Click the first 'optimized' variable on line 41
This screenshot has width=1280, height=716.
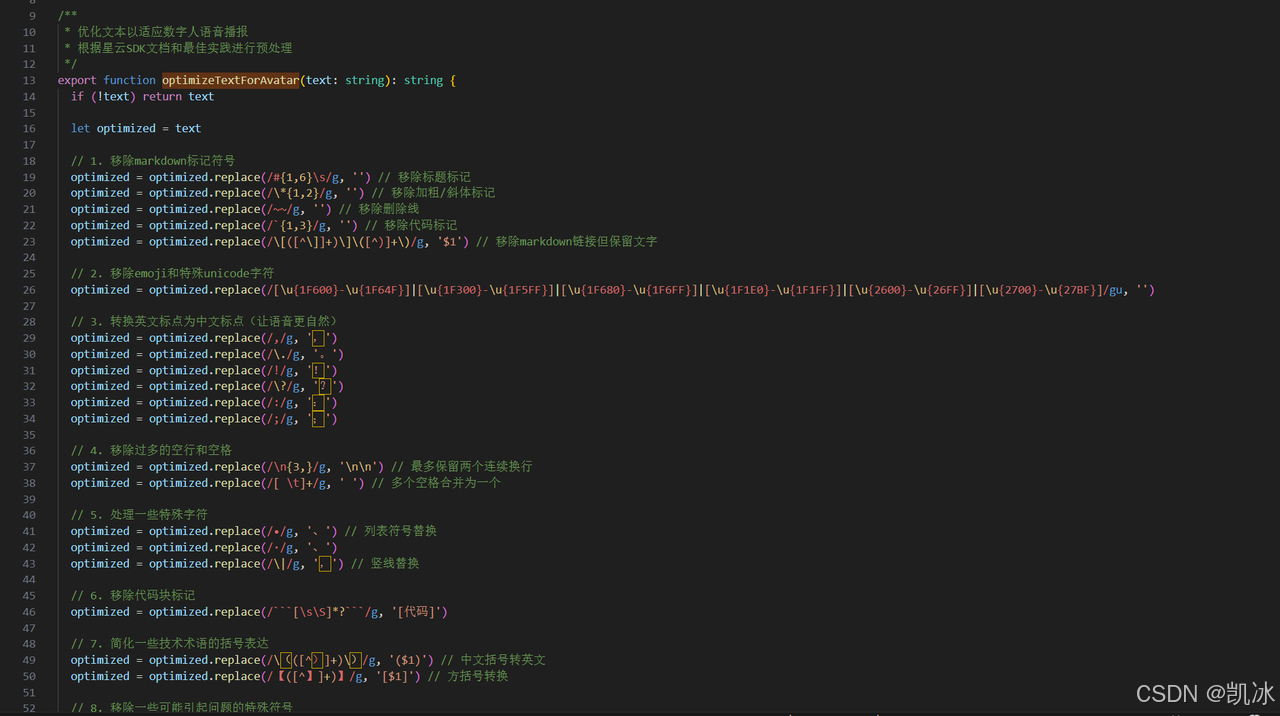(100, 531)
